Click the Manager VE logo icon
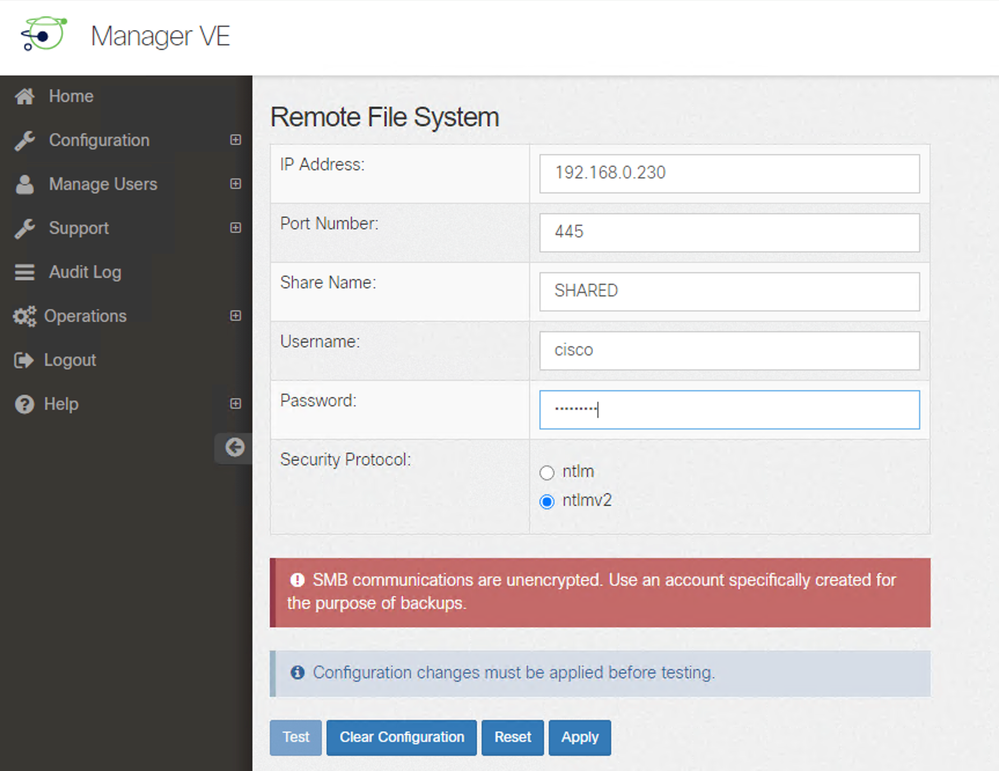999x771 pixels. point(43,34)
